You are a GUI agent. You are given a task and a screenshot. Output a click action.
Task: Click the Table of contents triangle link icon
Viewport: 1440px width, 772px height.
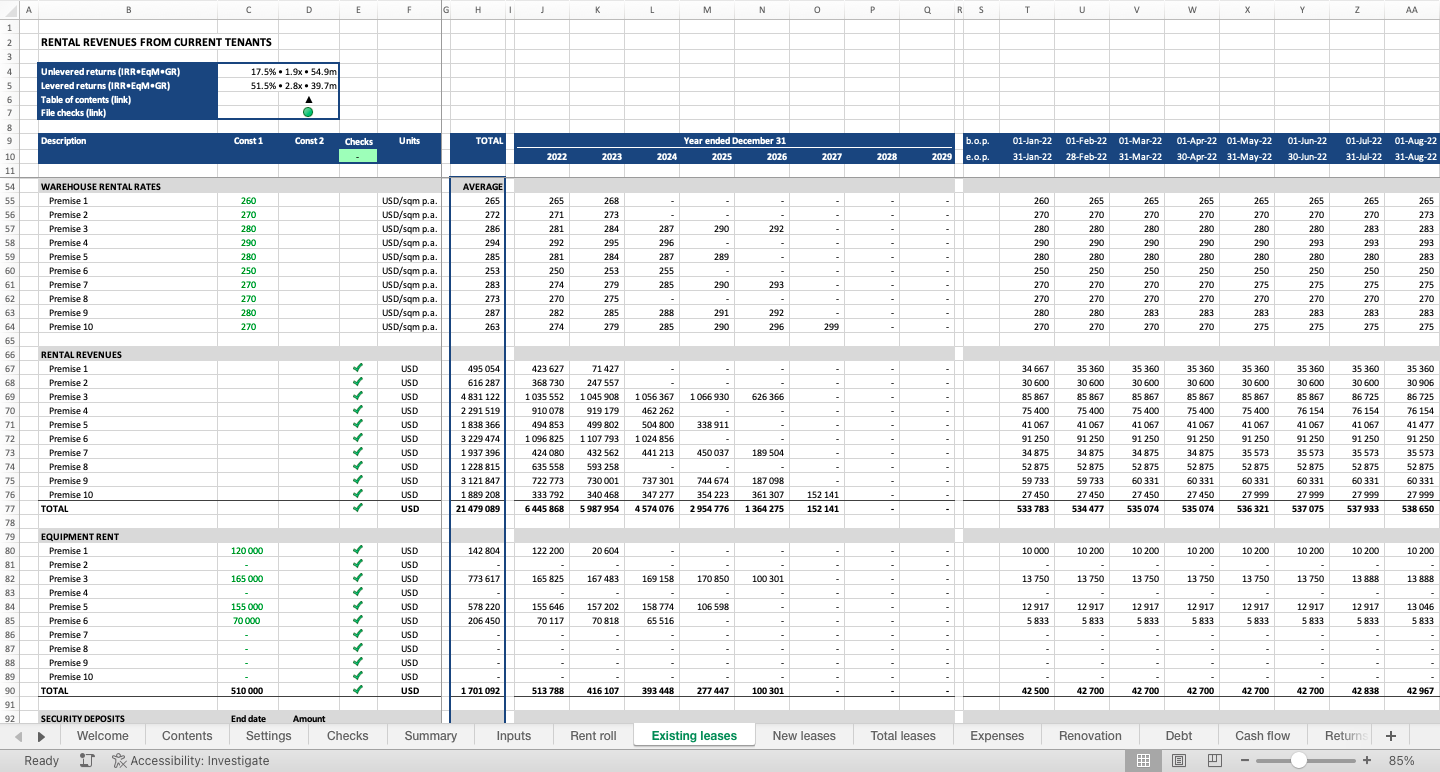tap(308, 99)
